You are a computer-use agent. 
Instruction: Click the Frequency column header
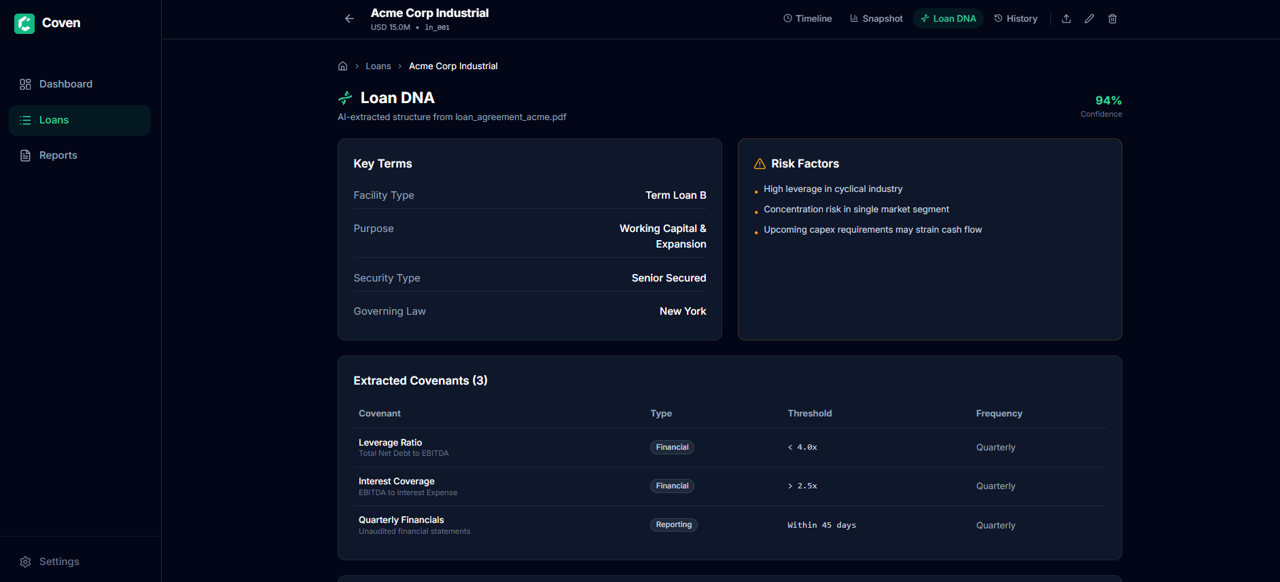click(999, 413)
